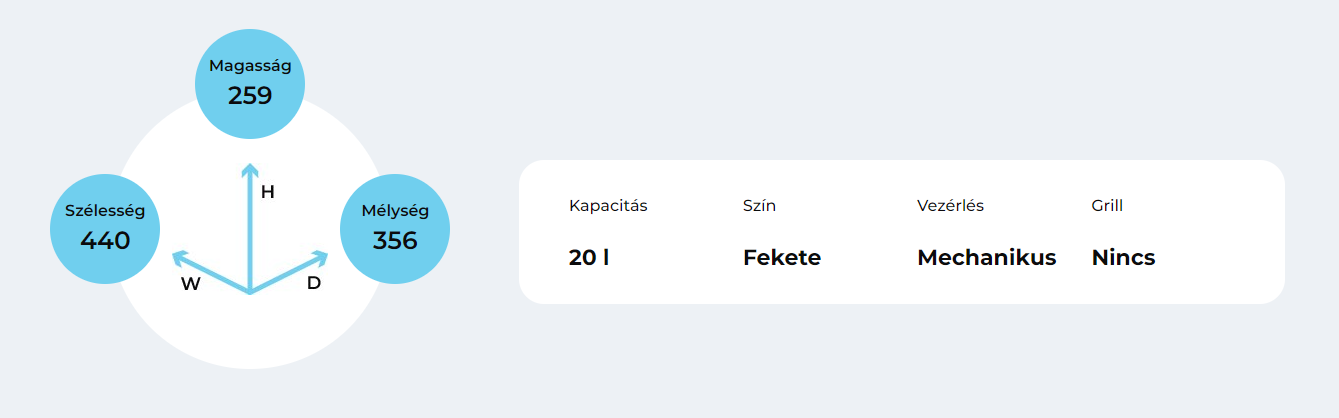Click the number 440 in the width circle
Image resolution: width=1339 pixels, height=418 pixels.
(105, 241)
